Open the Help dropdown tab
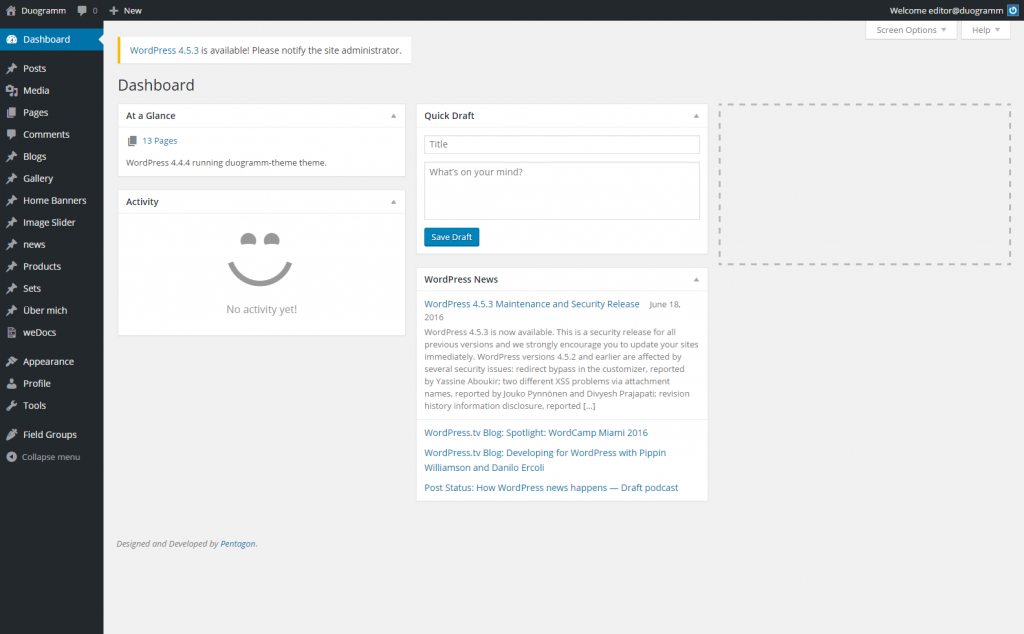This screenshot has width=1024, height=634. click(985, 30)
